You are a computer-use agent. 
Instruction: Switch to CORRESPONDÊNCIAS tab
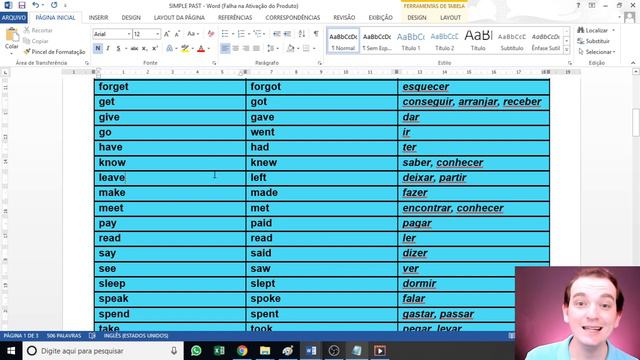(x=293, y=18)
